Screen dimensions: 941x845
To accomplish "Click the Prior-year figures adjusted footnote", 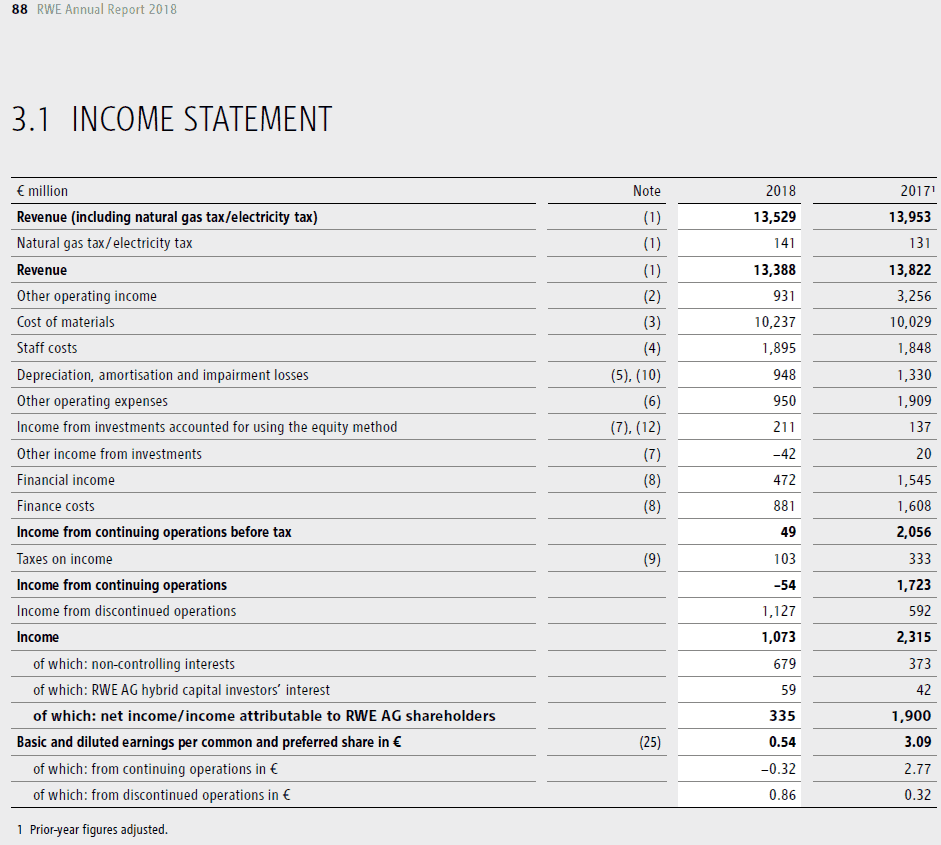I will (92, 829).
